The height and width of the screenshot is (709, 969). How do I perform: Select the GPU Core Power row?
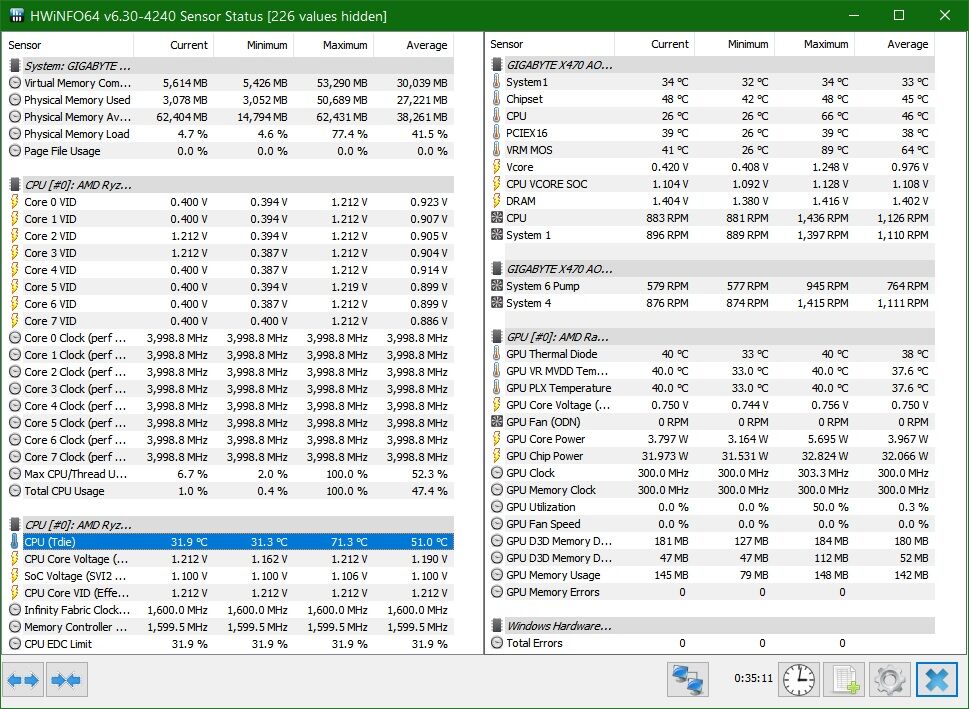click(713, 439)
